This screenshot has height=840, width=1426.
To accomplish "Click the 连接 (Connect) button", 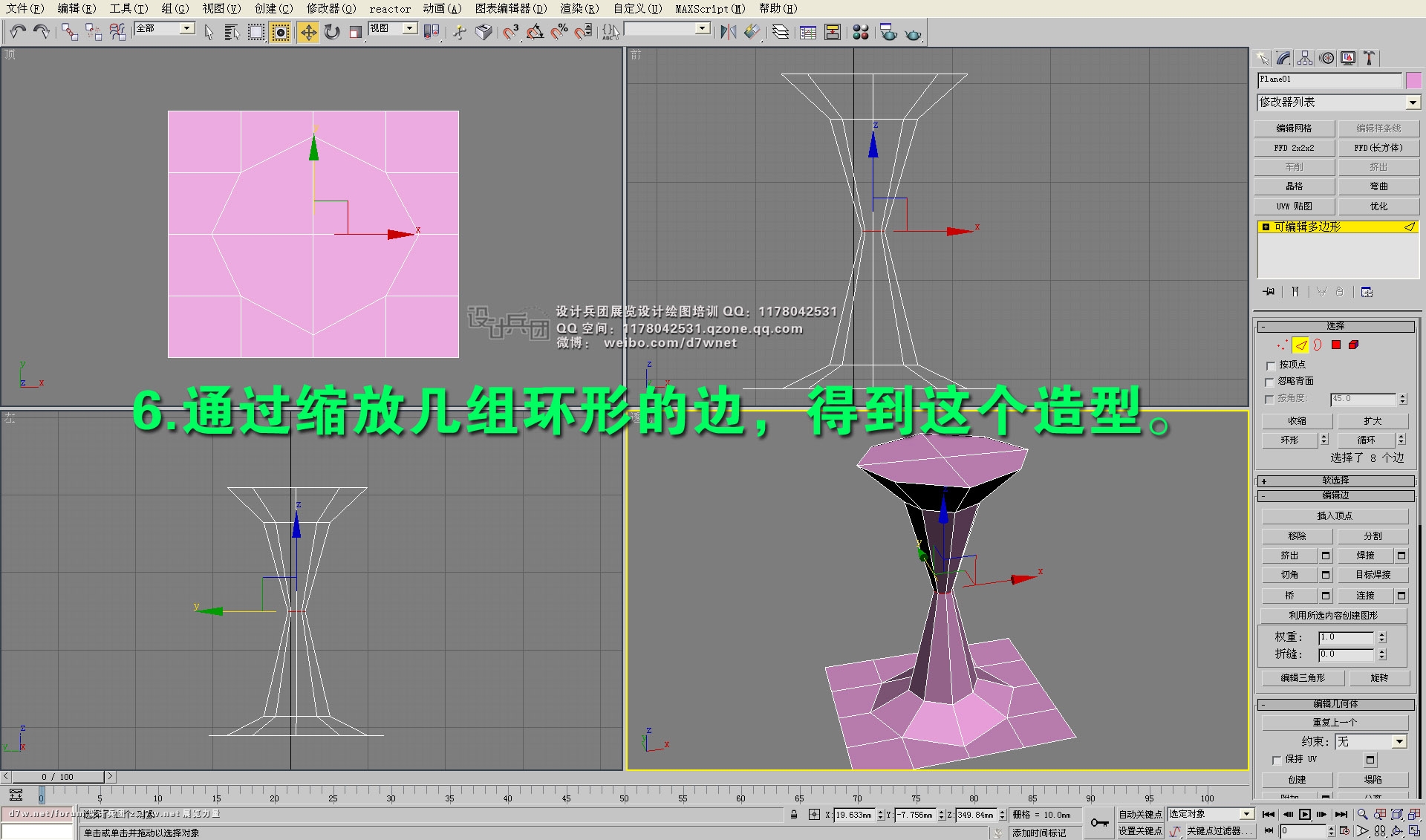I will pos(1365,596).
